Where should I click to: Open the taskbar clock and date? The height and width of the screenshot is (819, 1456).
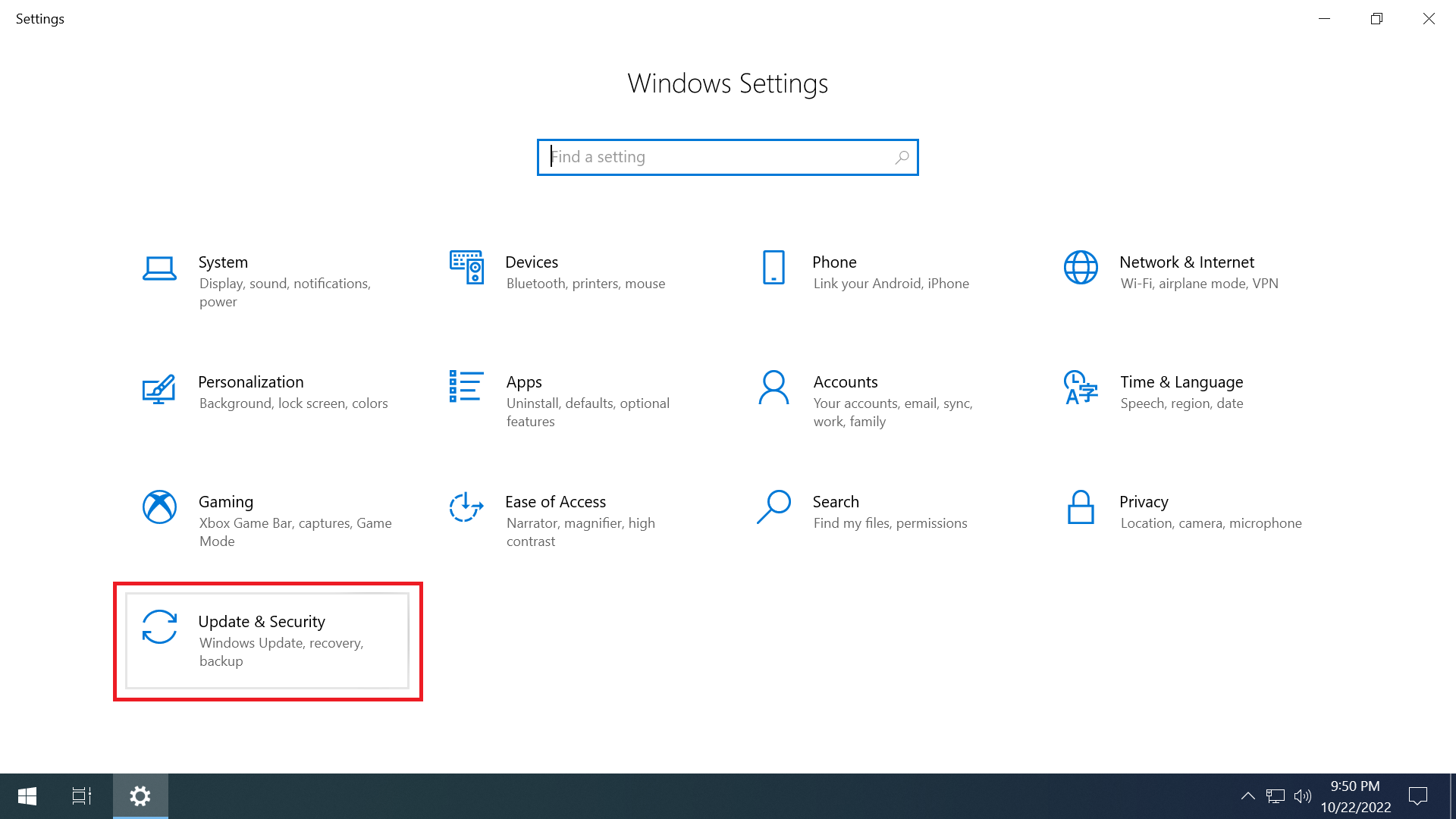point(1355,796)
